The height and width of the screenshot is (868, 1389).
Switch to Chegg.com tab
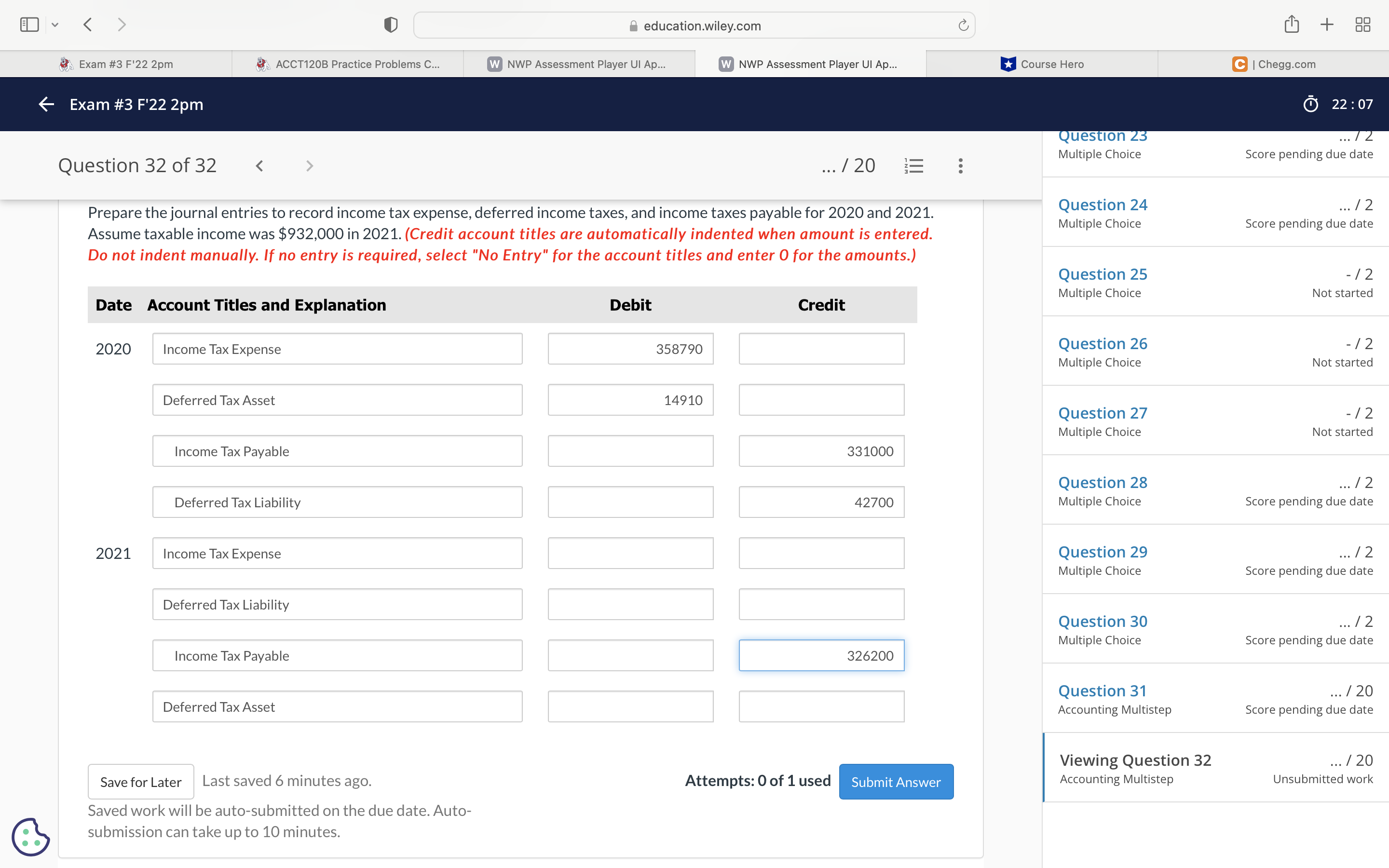[x=1273, y=64]
